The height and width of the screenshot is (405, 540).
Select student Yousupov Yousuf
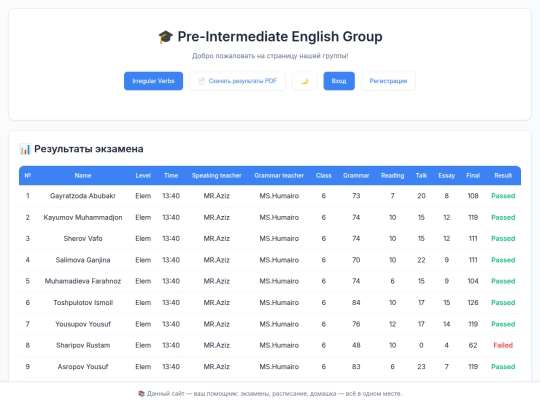pyautogui.click(x=83, y=324)
